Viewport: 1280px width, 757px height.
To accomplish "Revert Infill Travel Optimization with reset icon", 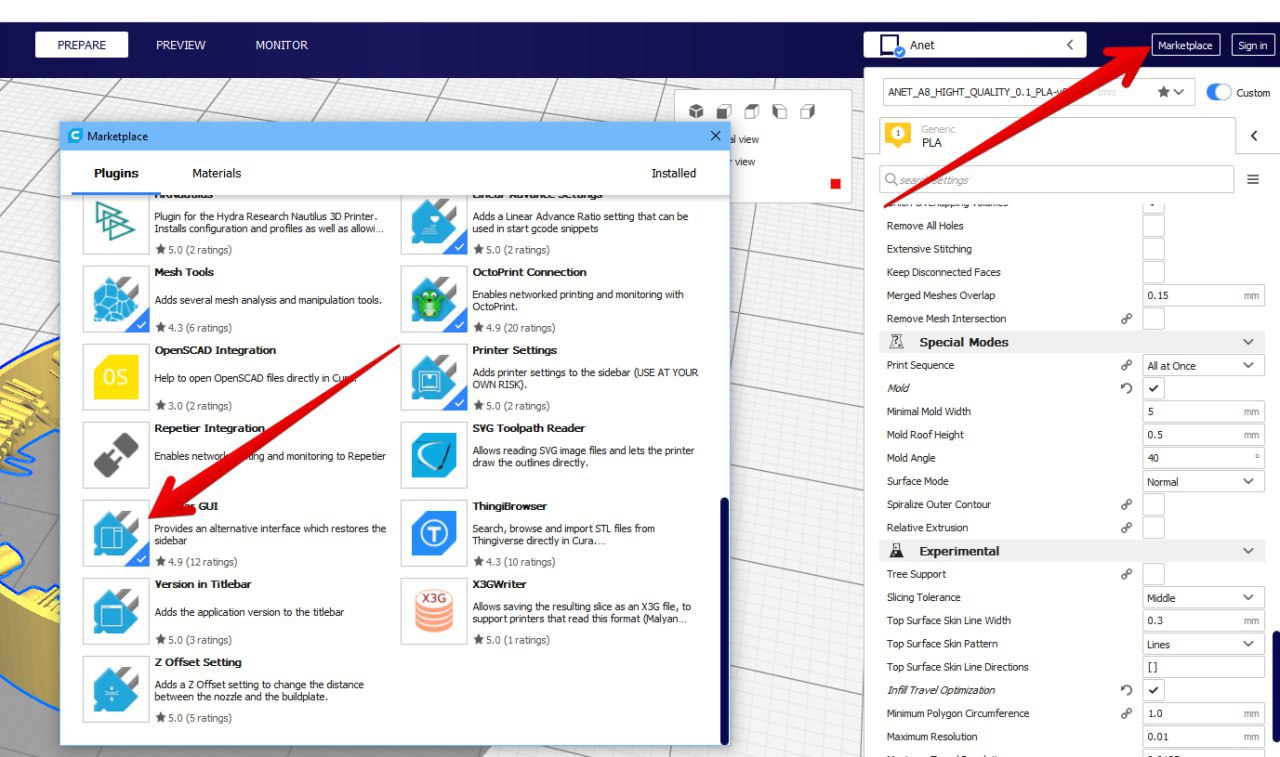I will (1126, 691).
